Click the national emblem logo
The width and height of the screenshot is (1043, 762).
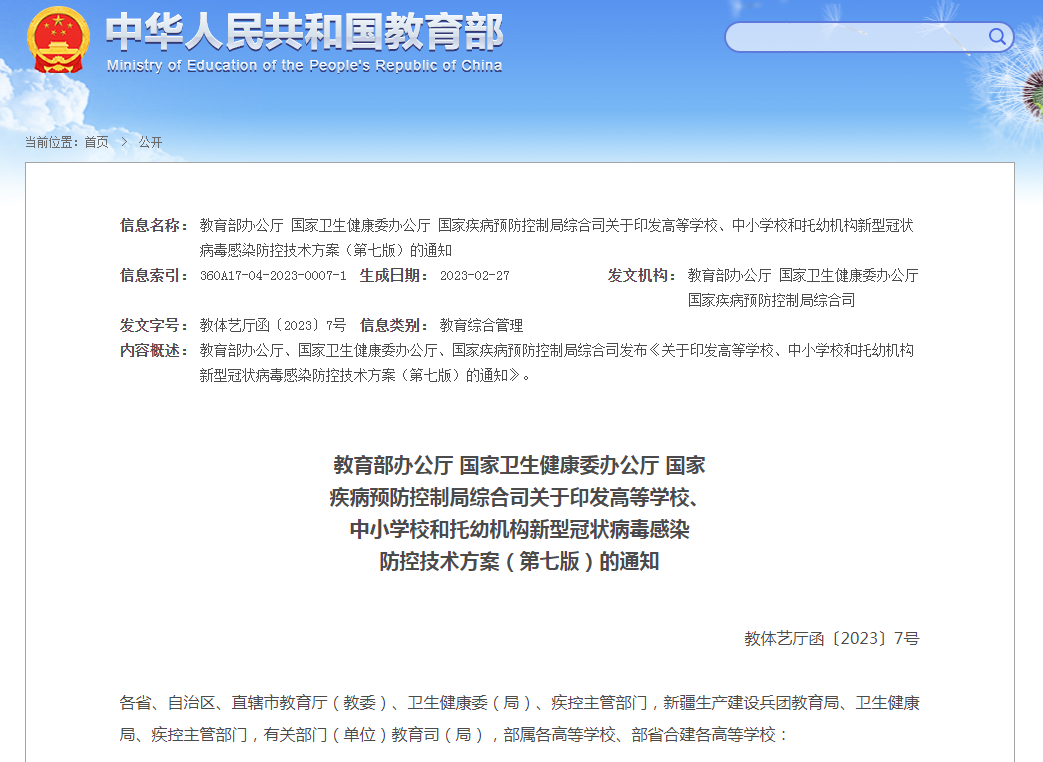pos(59,40)
